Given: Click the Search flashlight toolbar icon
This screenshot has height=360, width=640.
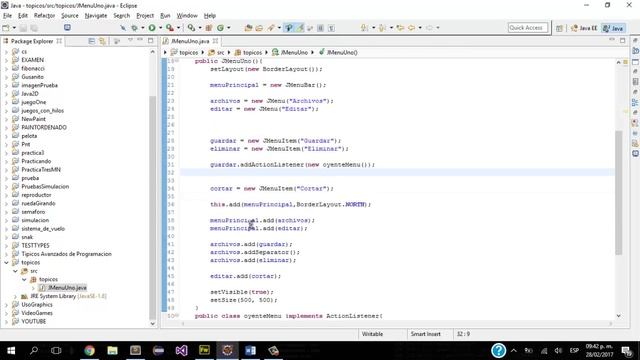Looking at the screenshot, I should [271, 28].
